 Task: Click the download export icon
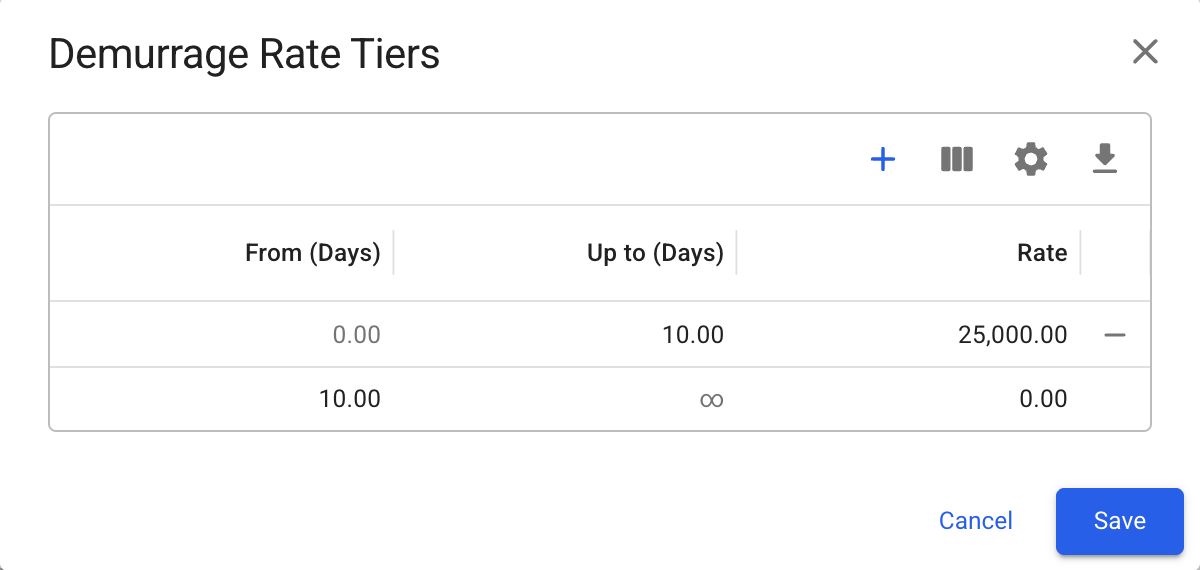click(x=1104, y=159)
